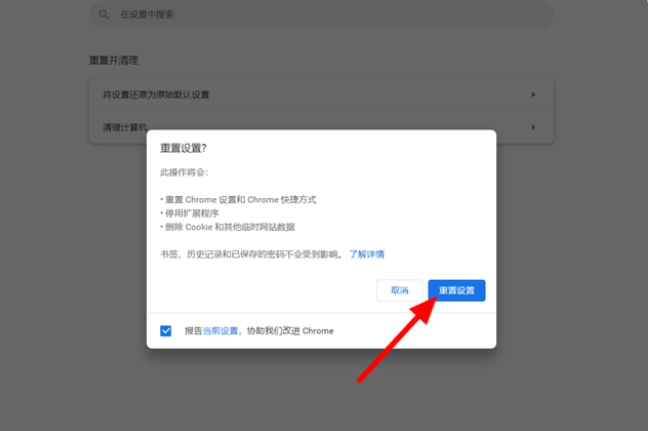The image size is (649, 431).
Task: Click the 此操作将会 text in dialog
Action: click(184, 172)
